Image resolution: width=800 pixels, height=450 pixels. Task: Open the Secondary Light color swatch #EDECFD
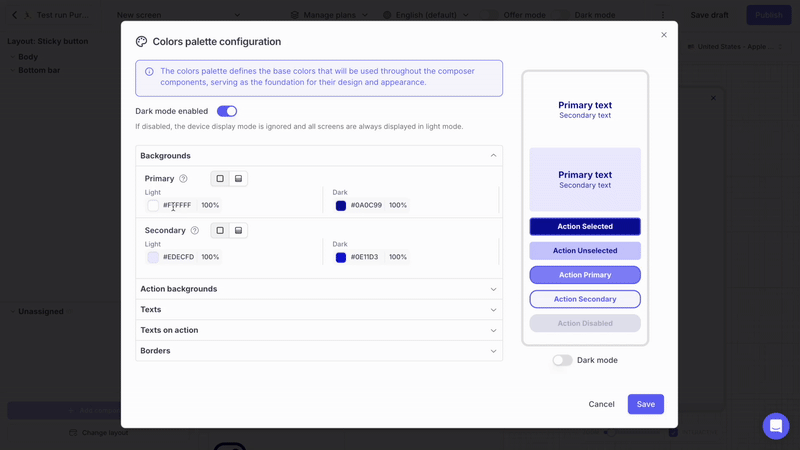tap(153, 257)
